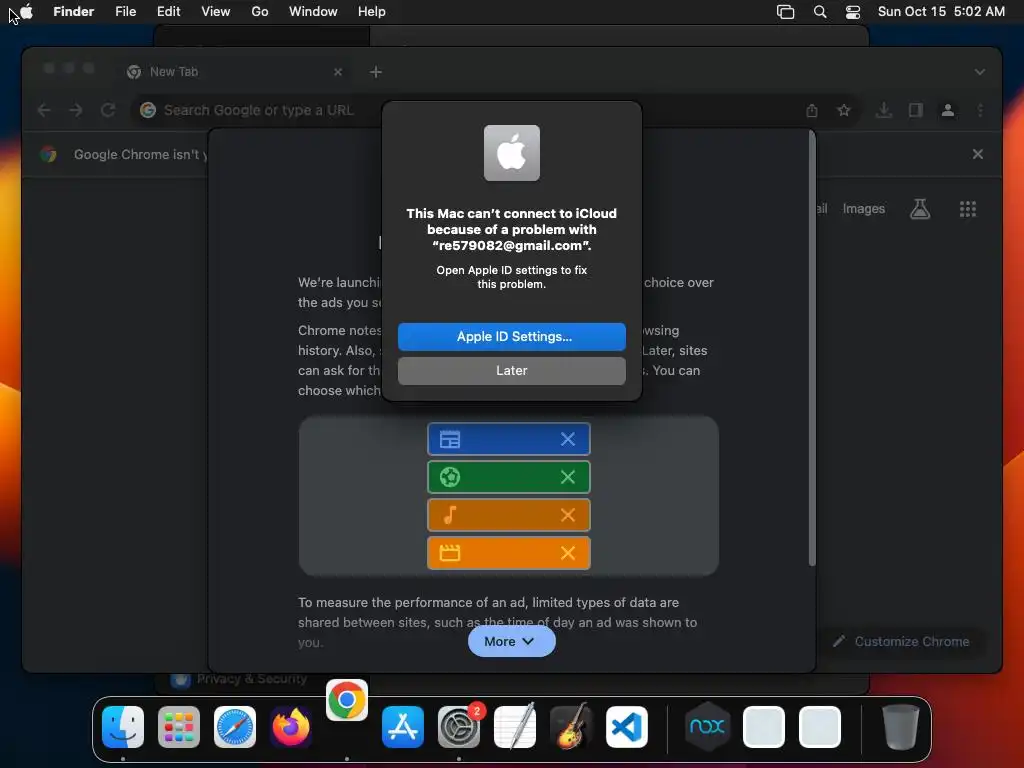Open Stage Manager icon in the menu bar
Image resolution: width=1024 pixels, height=768 pixels.
click(x=785, y=12)
